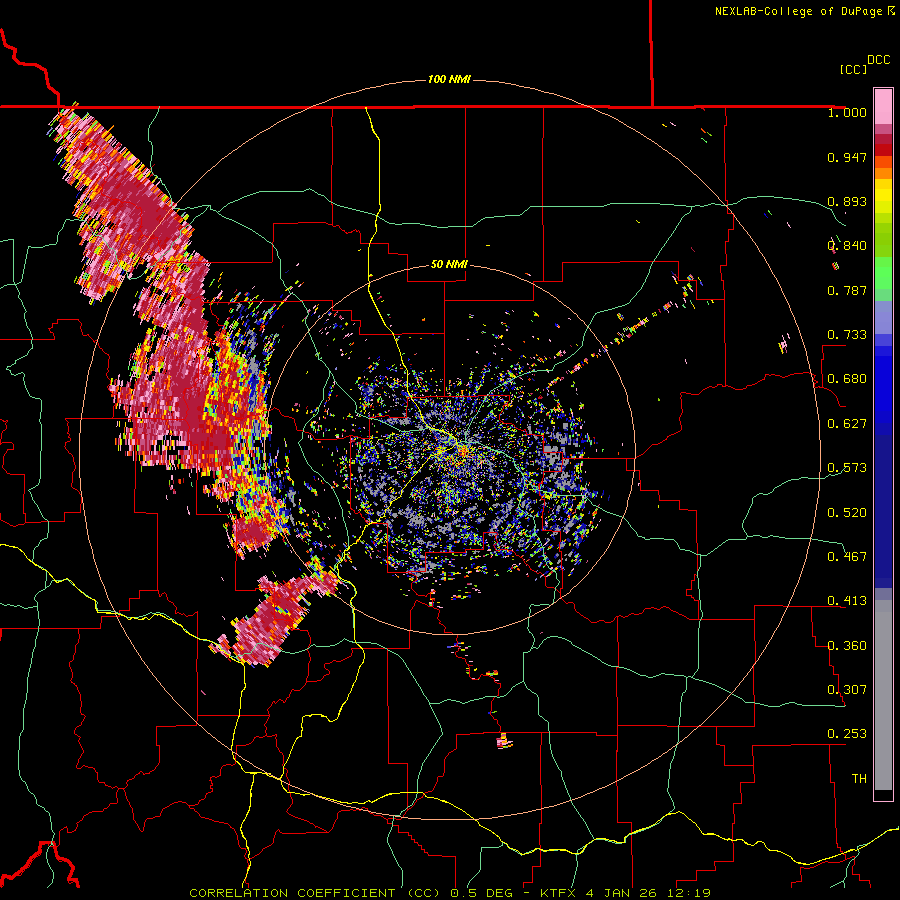Pick the bright green color scale segment

pyautogui.click(x=883, y=273)
